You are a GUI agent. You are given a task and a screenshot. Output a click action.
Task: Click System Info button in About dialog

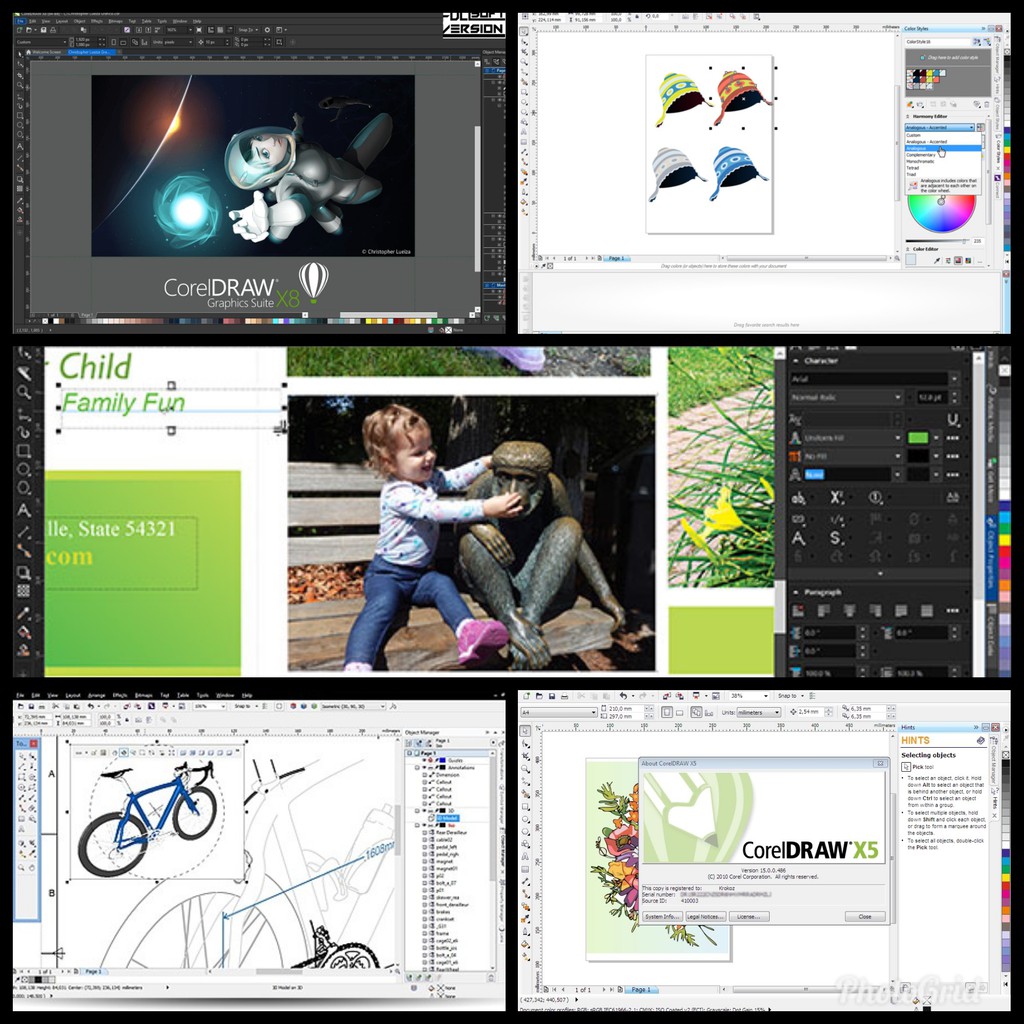(663, 917)
